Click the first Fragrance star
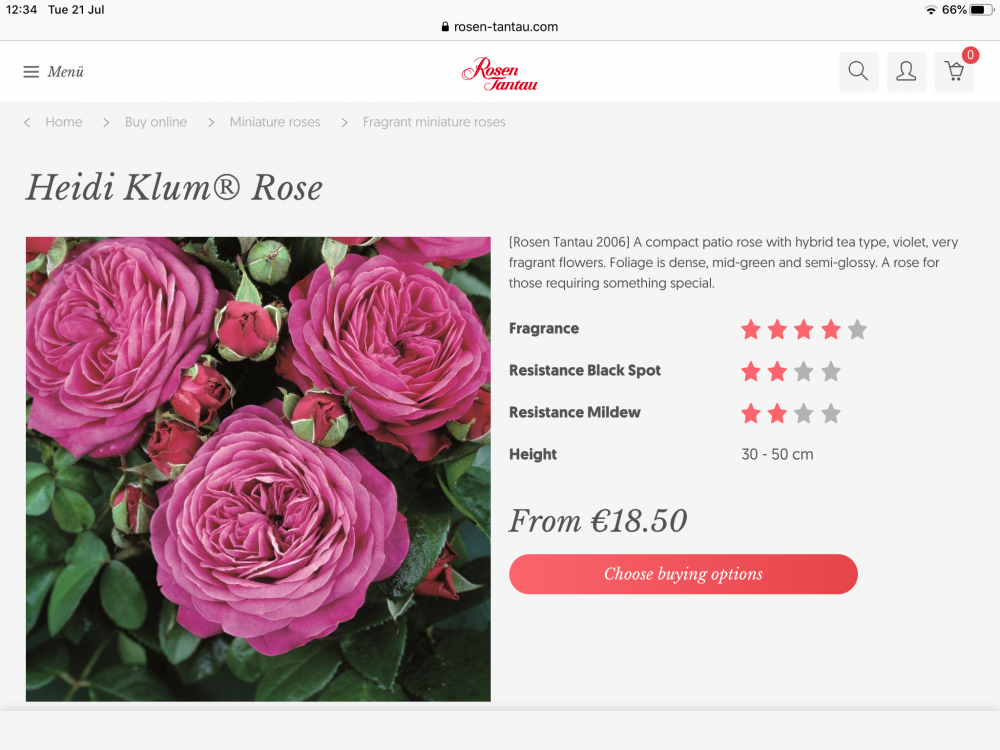This screenshot has width=1000, height=750. tap(751, 330)
